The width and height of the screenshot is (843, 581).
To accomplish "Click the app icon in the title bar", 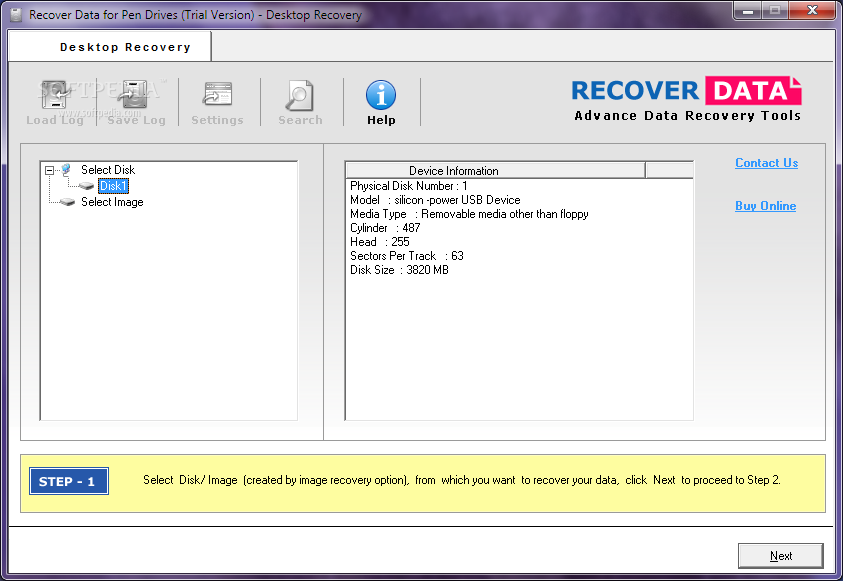I will [17, 15].
